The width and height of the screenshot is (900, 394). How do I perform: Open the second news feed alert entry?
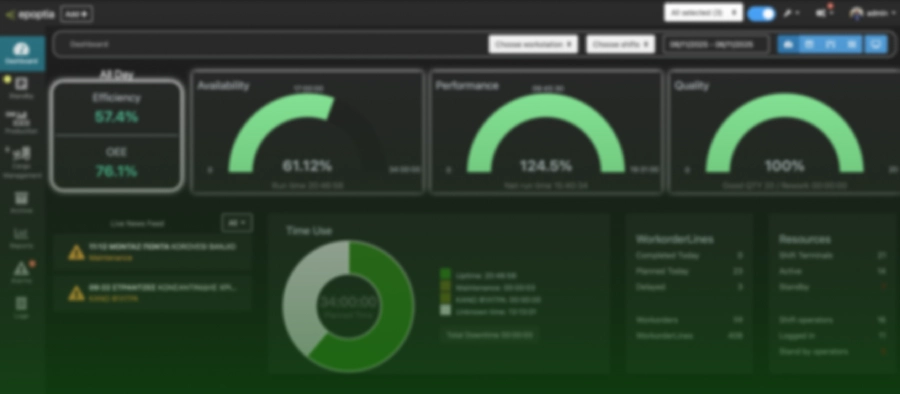coord(152,293)
